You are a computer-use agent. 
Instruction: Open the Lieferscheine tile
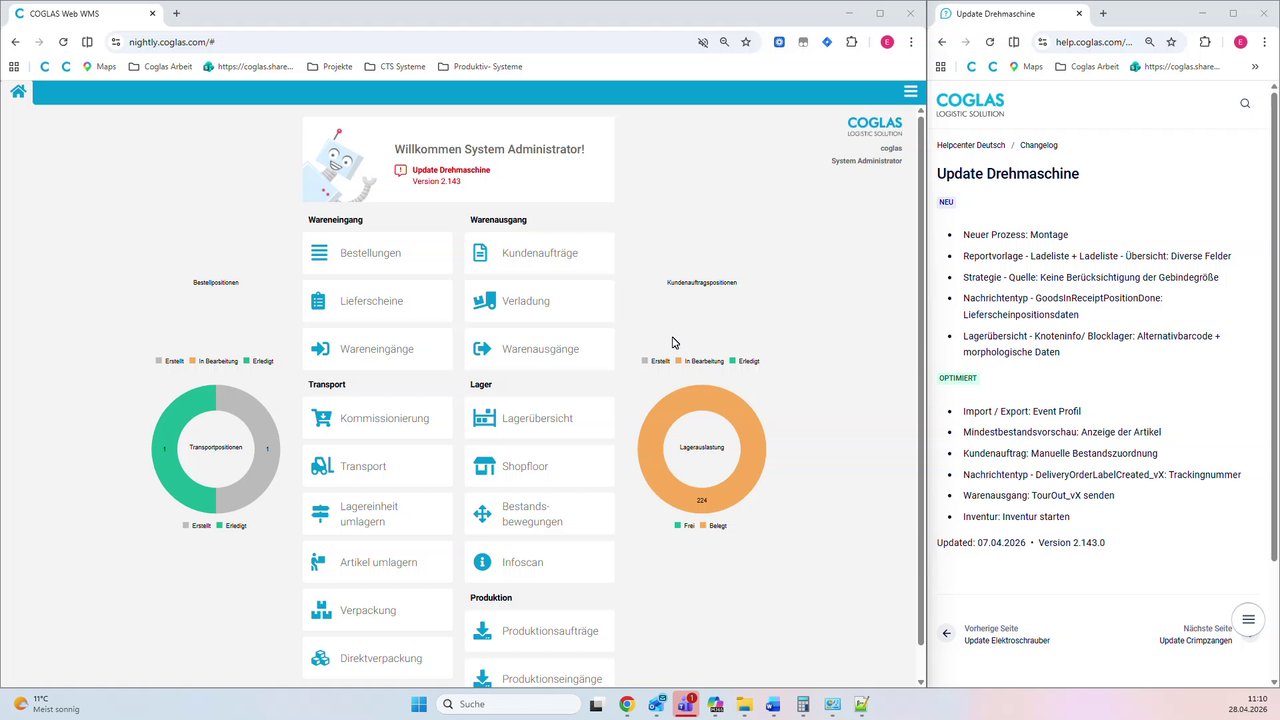click(377, 301)
